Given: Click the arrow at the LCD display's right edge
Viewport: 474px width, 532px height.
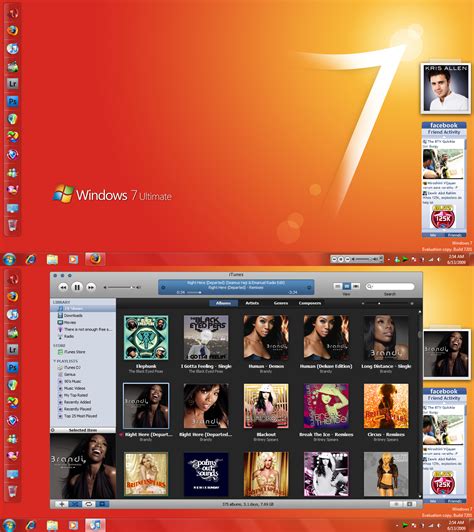Looking at the screenshot, I should [x=309, y=287].
